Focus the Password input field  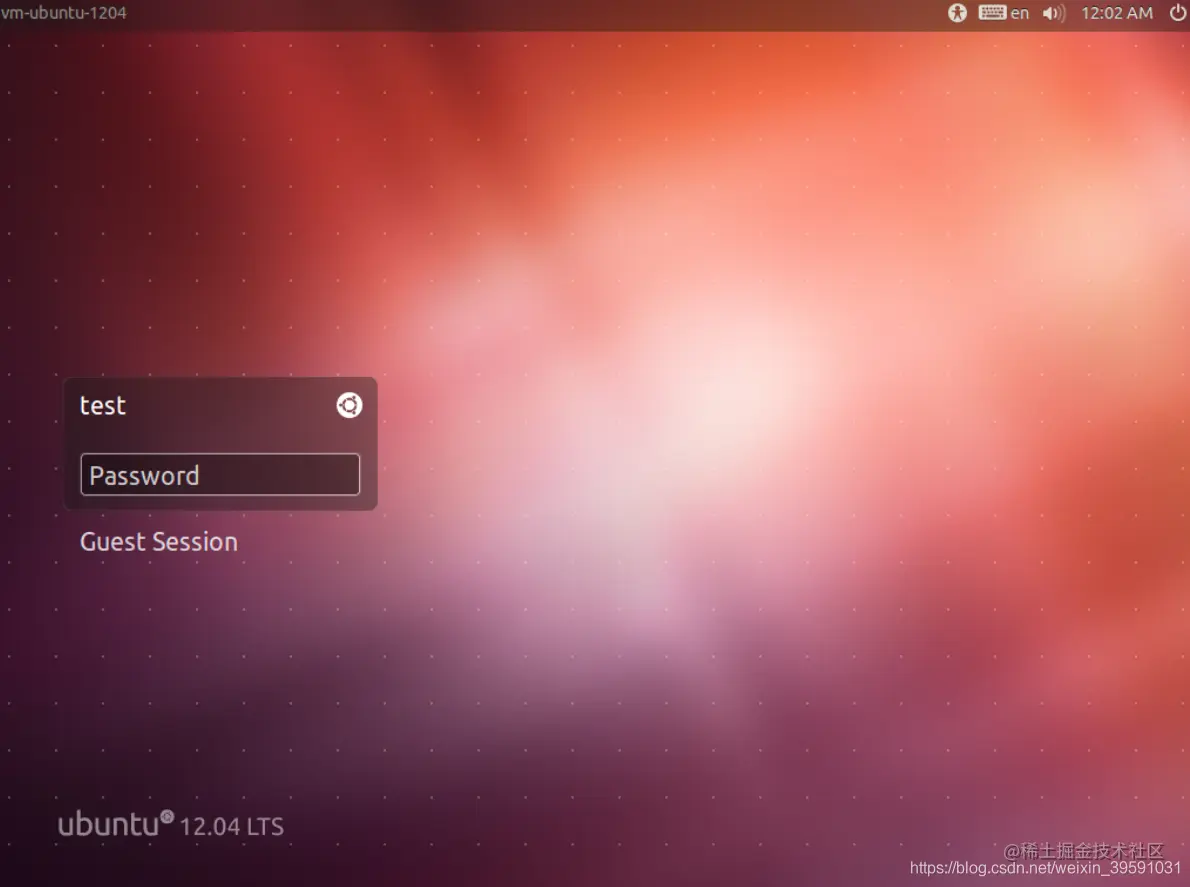pos(220,474)
